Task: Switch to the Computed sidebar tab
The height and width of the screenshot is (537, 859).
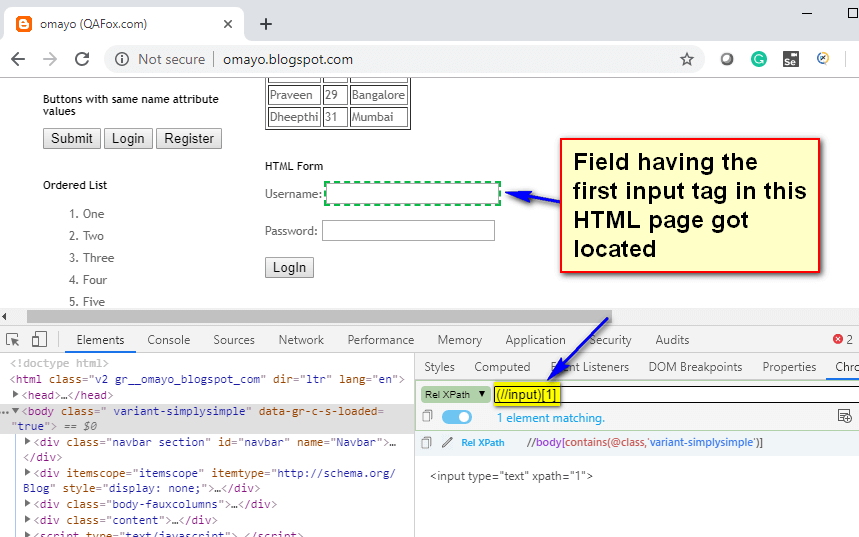Action: point(502,367)
